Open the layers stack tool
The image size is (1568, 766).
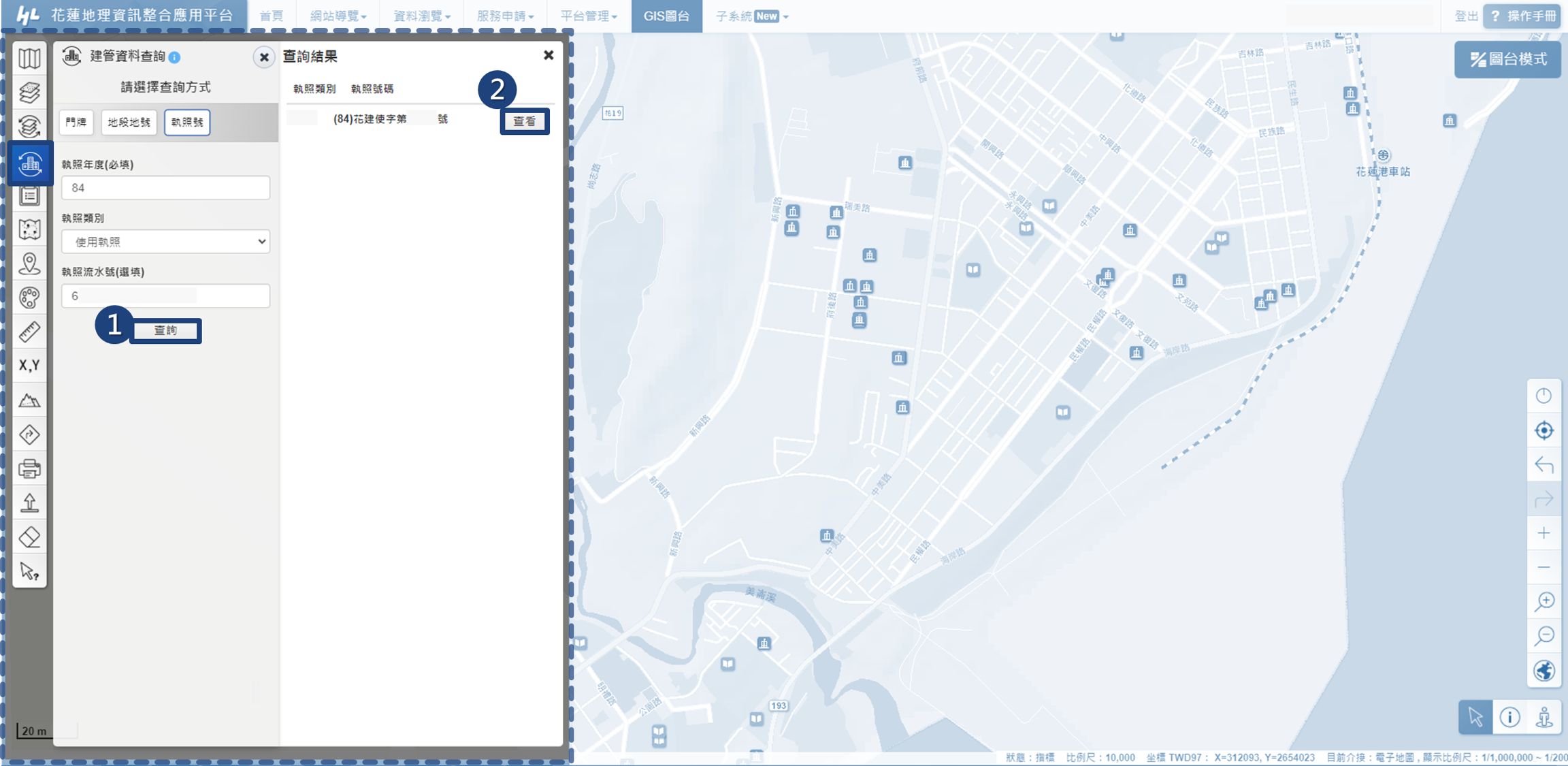(29, 92)
